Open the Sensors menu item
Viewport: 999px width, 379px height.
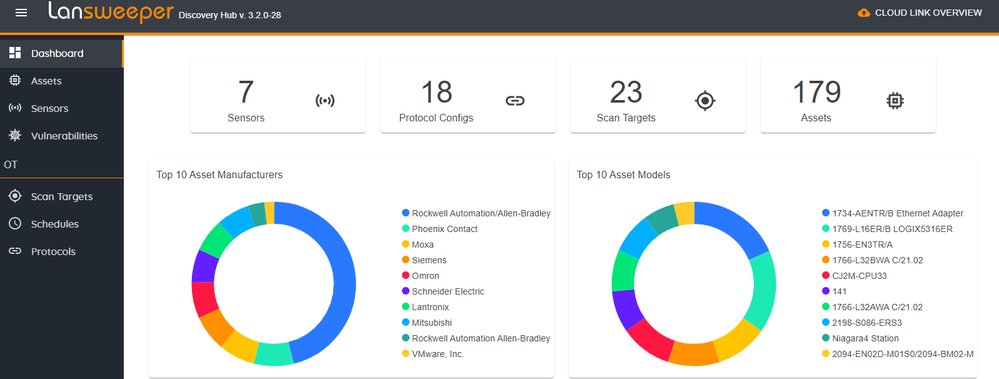tap(61, 108)
